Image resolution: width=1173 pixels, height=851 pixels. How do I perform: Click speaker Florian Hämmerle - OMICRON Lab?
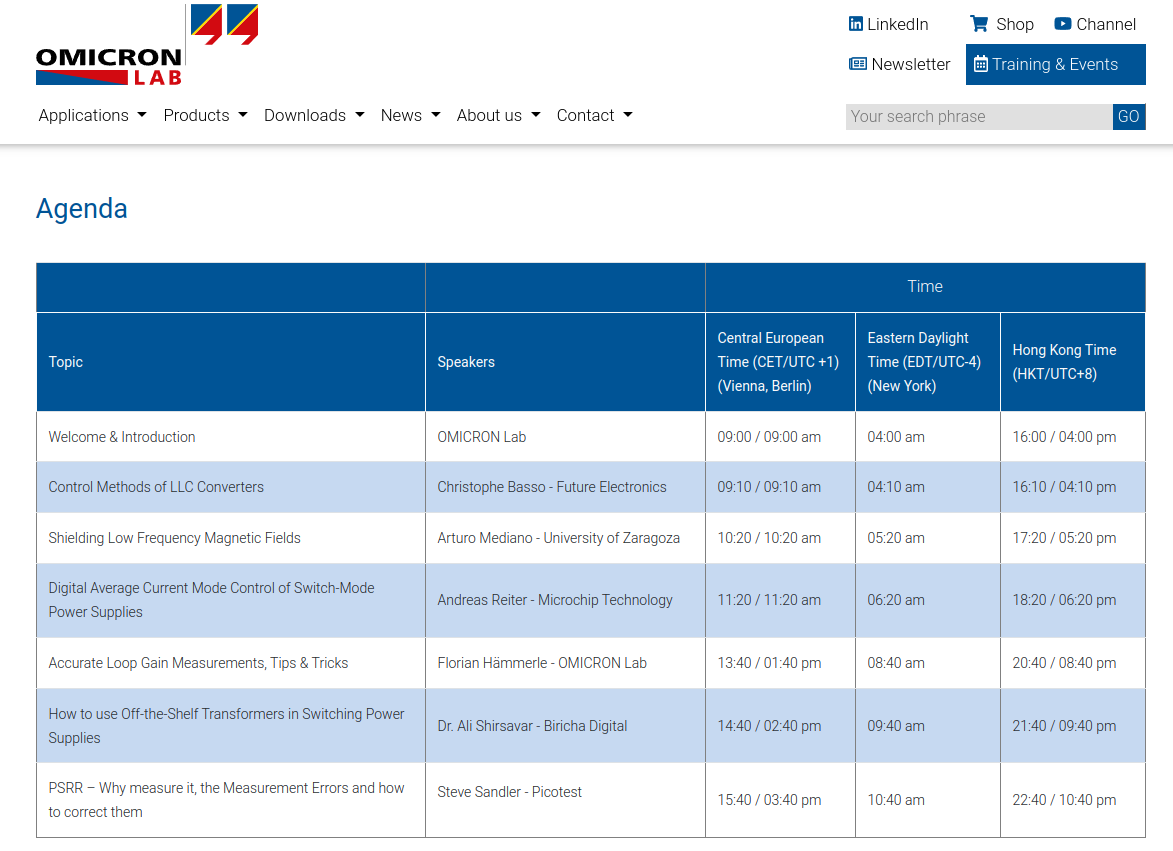tap(542, 663)
